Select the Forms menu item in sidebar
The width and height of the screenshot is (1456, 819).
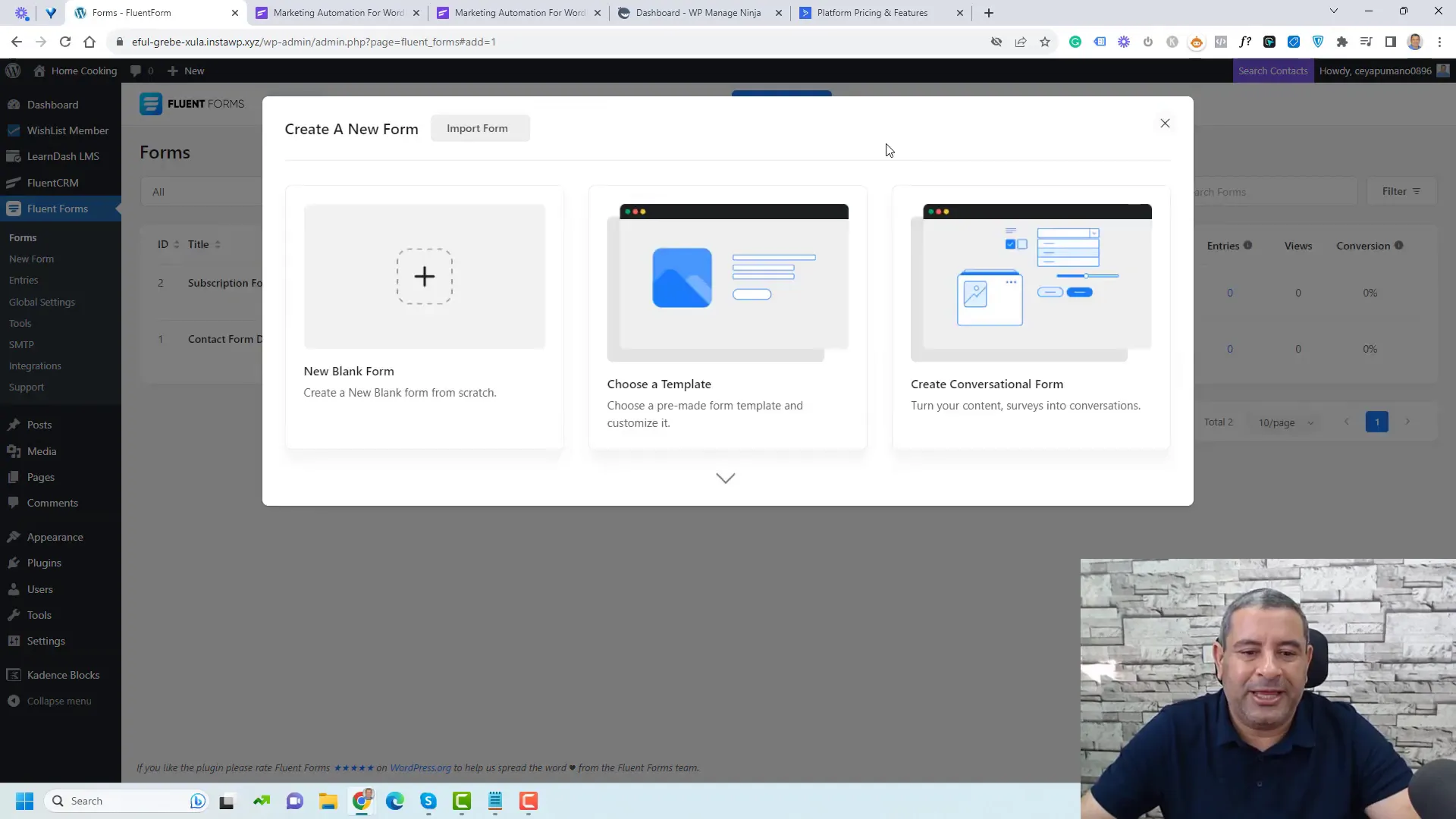click(x=22, y=237)
